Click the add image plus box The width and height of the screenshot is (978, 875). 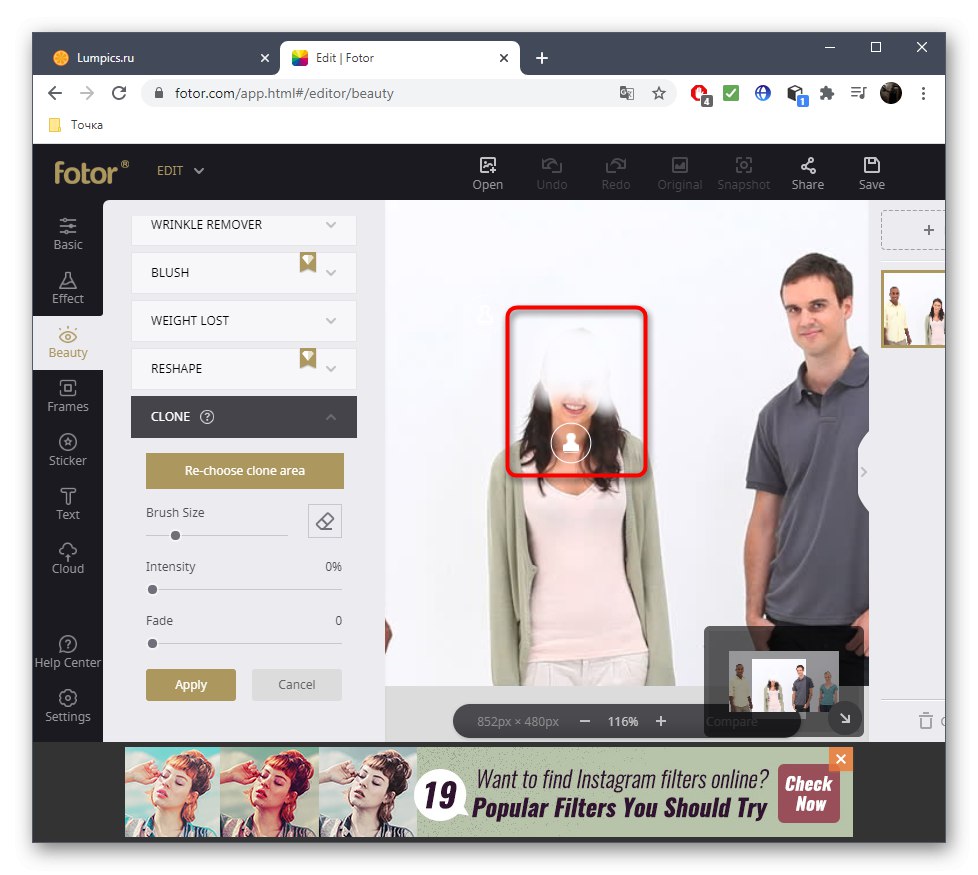tap(914, 230)
